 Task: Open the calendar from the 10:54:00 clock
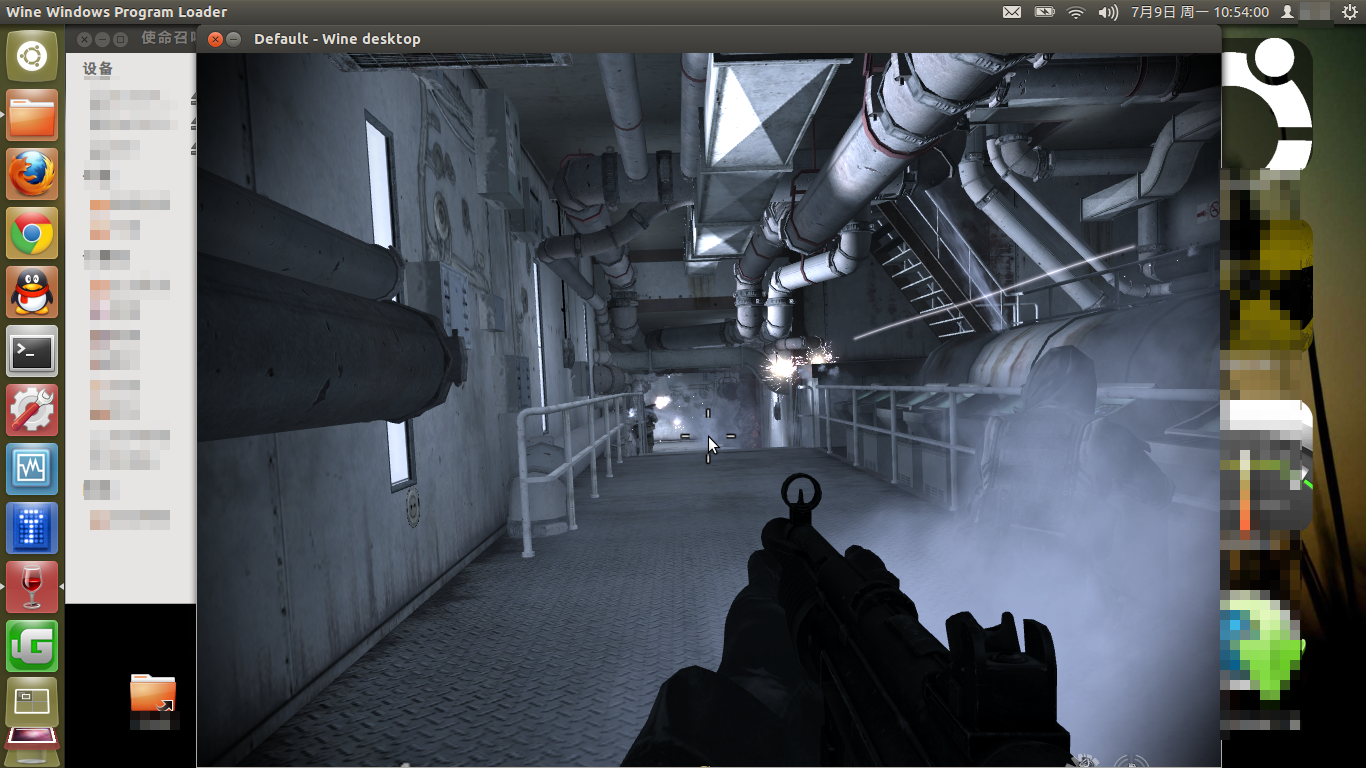click(x=1200, y=12)
